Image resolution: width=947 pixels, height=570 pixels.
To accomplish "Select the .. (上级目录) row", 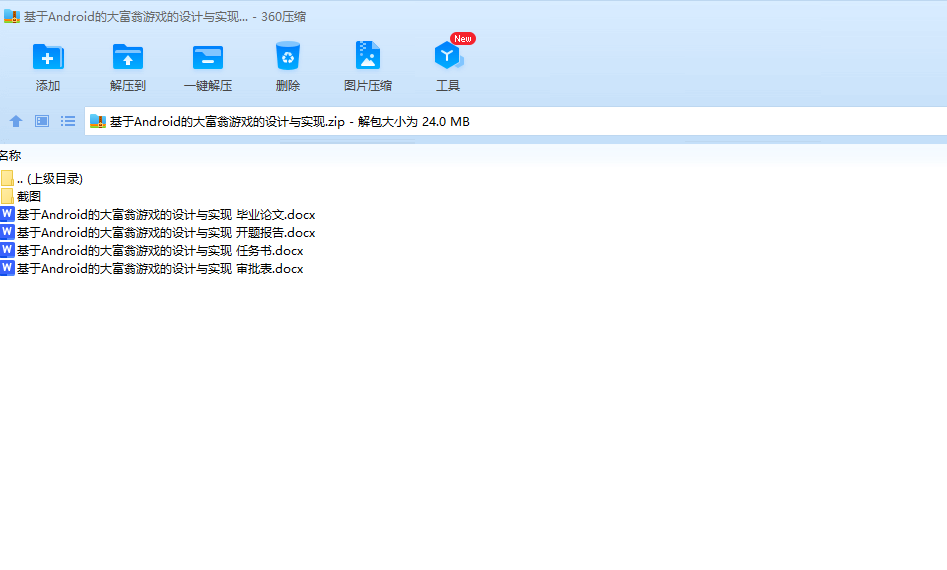I will 50,179.
